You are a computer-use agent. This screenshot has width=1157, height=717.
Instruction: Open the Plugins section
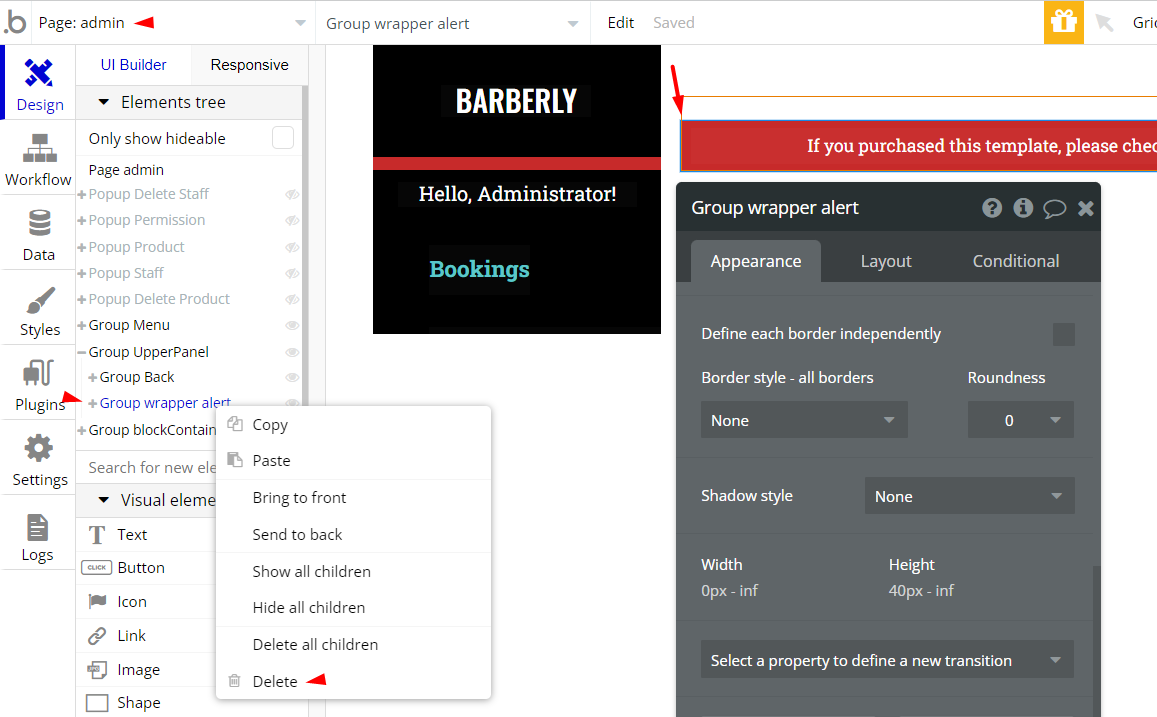[39, 385]
